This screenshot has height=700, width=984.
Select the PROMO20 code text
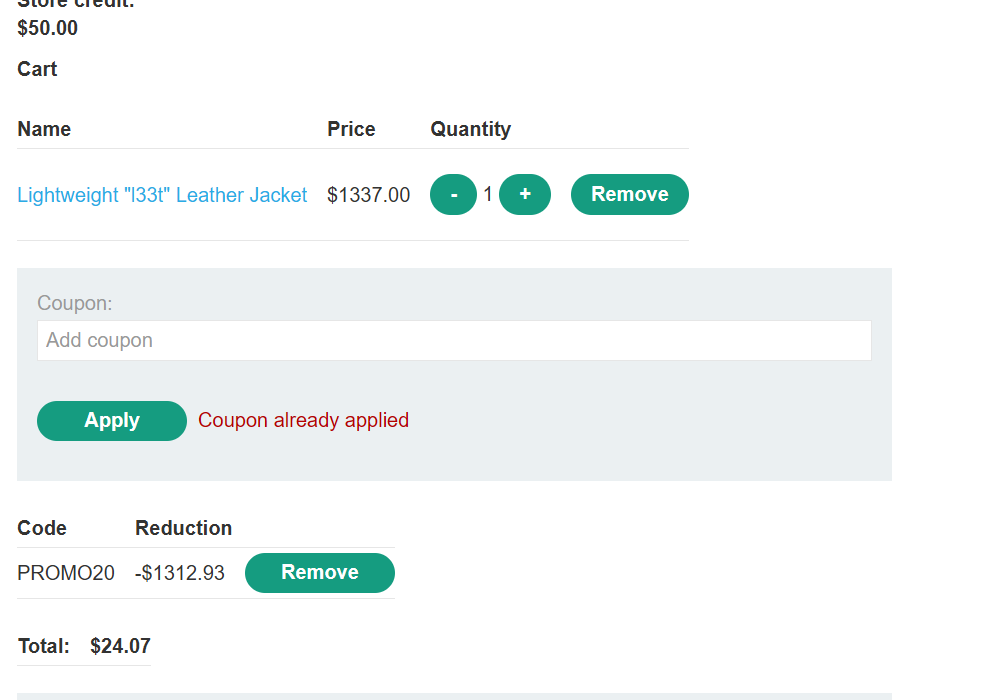(66, 573)
